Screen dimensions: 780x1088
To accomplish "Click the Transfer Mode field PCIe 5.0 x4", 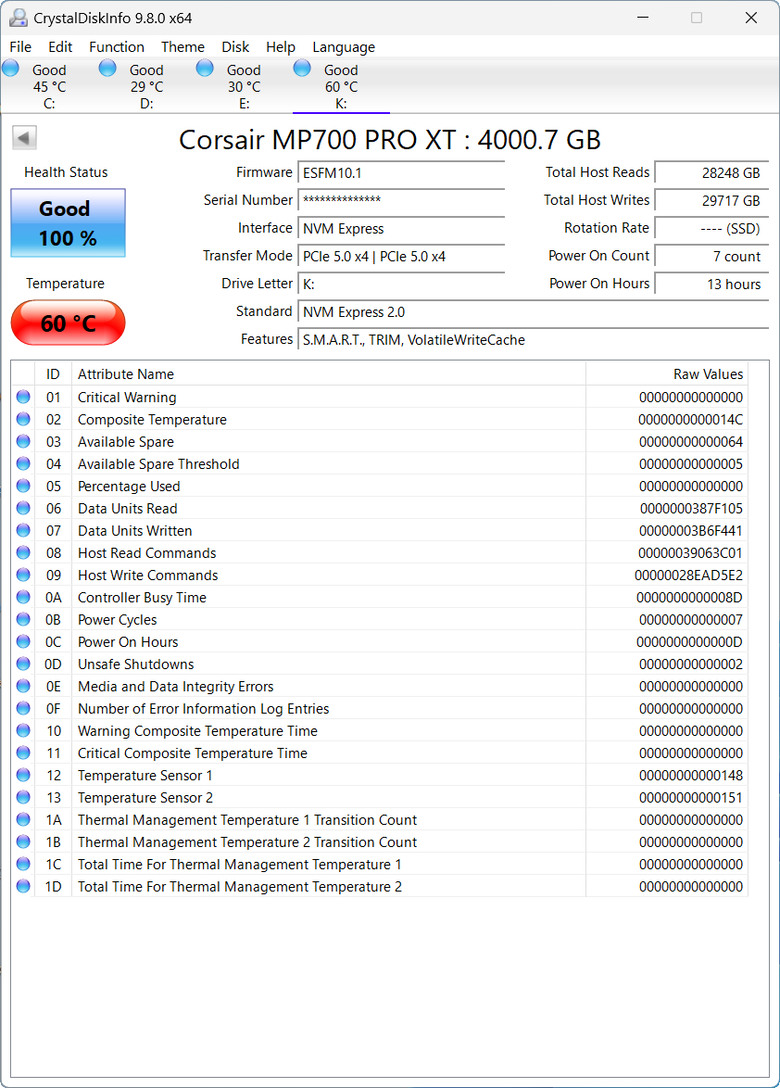I will pos(401,256).
